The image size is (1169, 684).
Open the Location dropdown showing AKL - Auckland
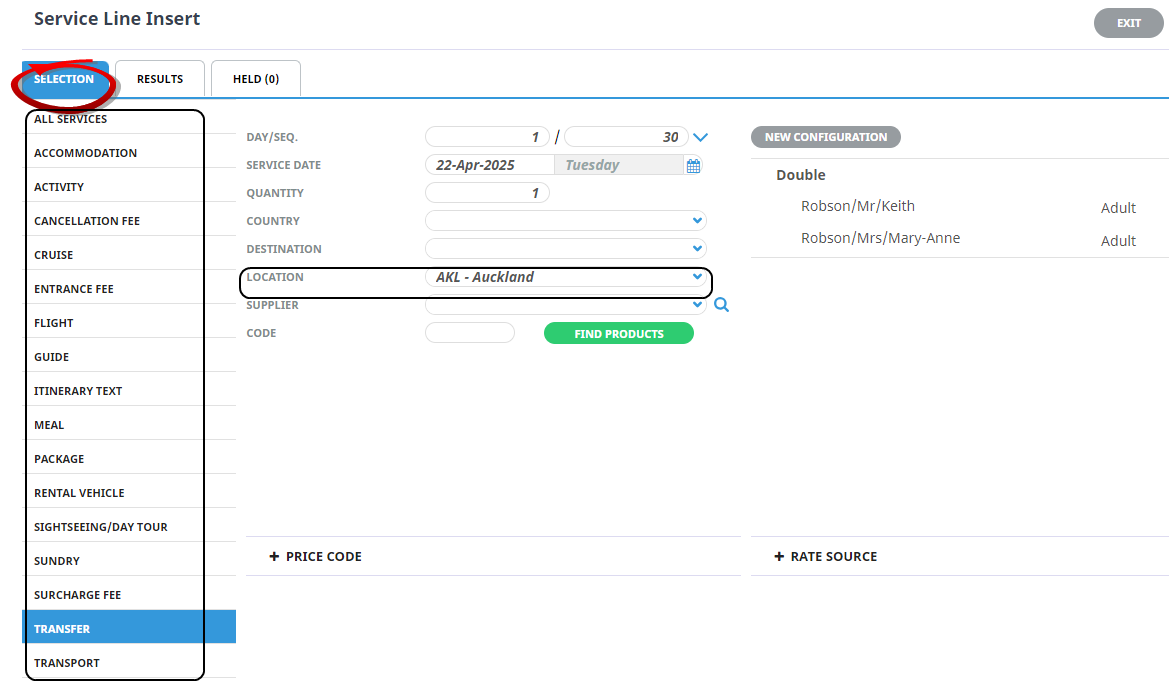[x=566, y=277]
